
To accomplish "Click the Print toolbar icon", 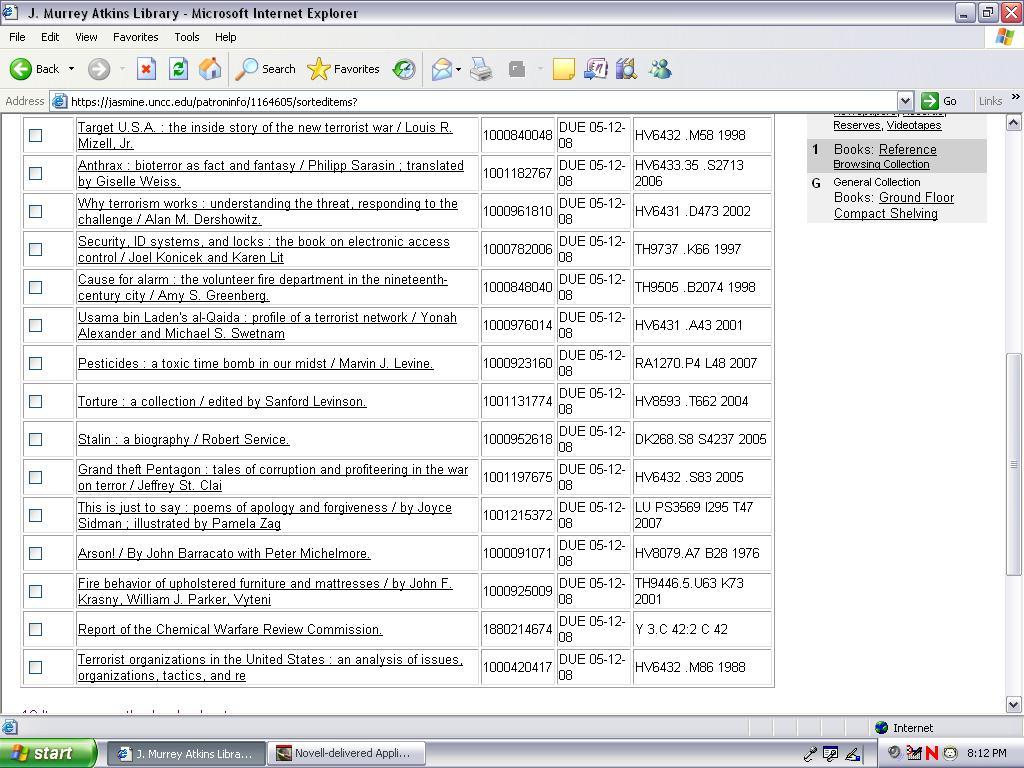I will 481,69.
